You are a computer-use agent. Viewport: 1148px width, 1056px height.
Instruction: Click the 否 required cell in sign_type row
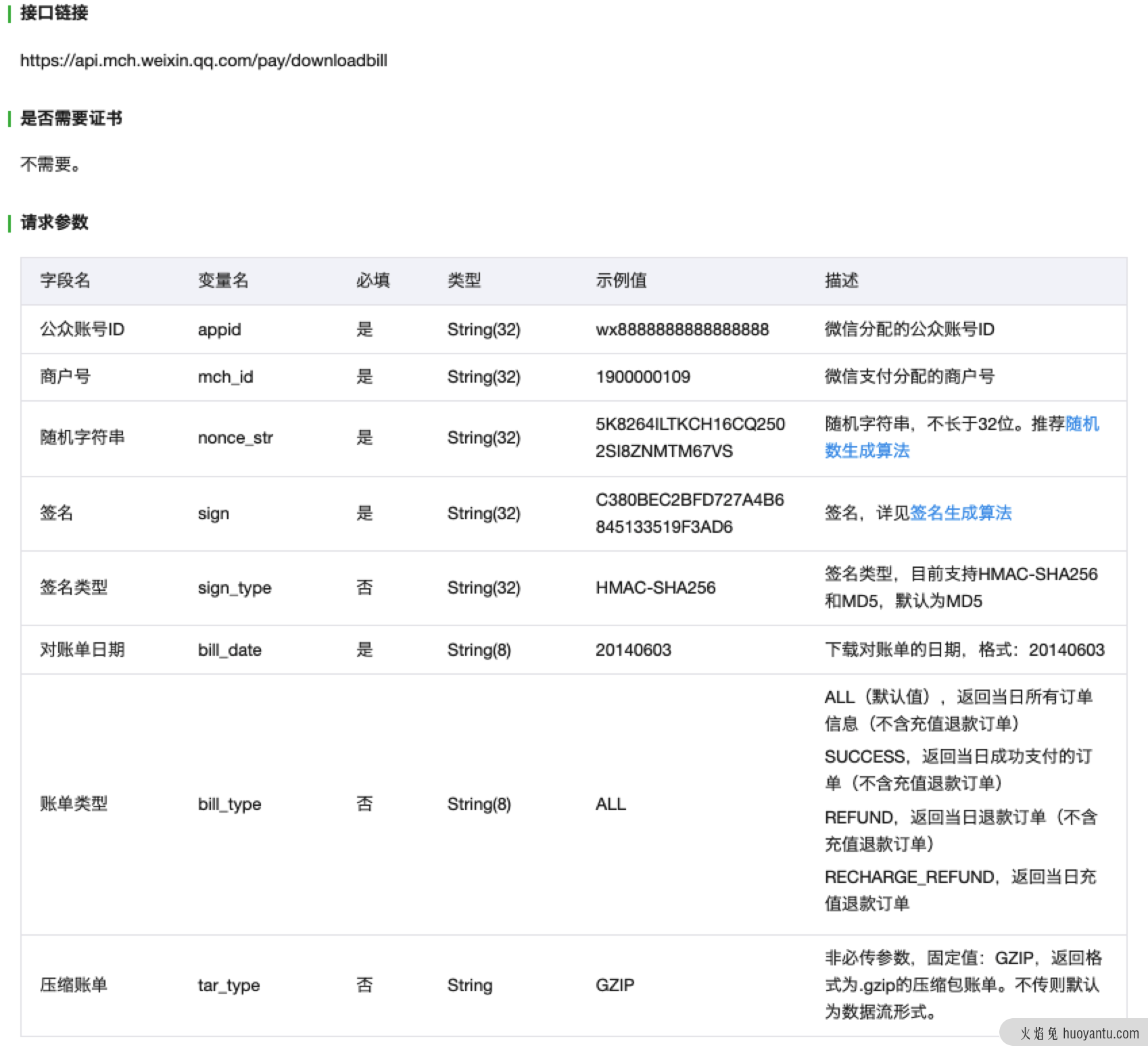[364, 587]
